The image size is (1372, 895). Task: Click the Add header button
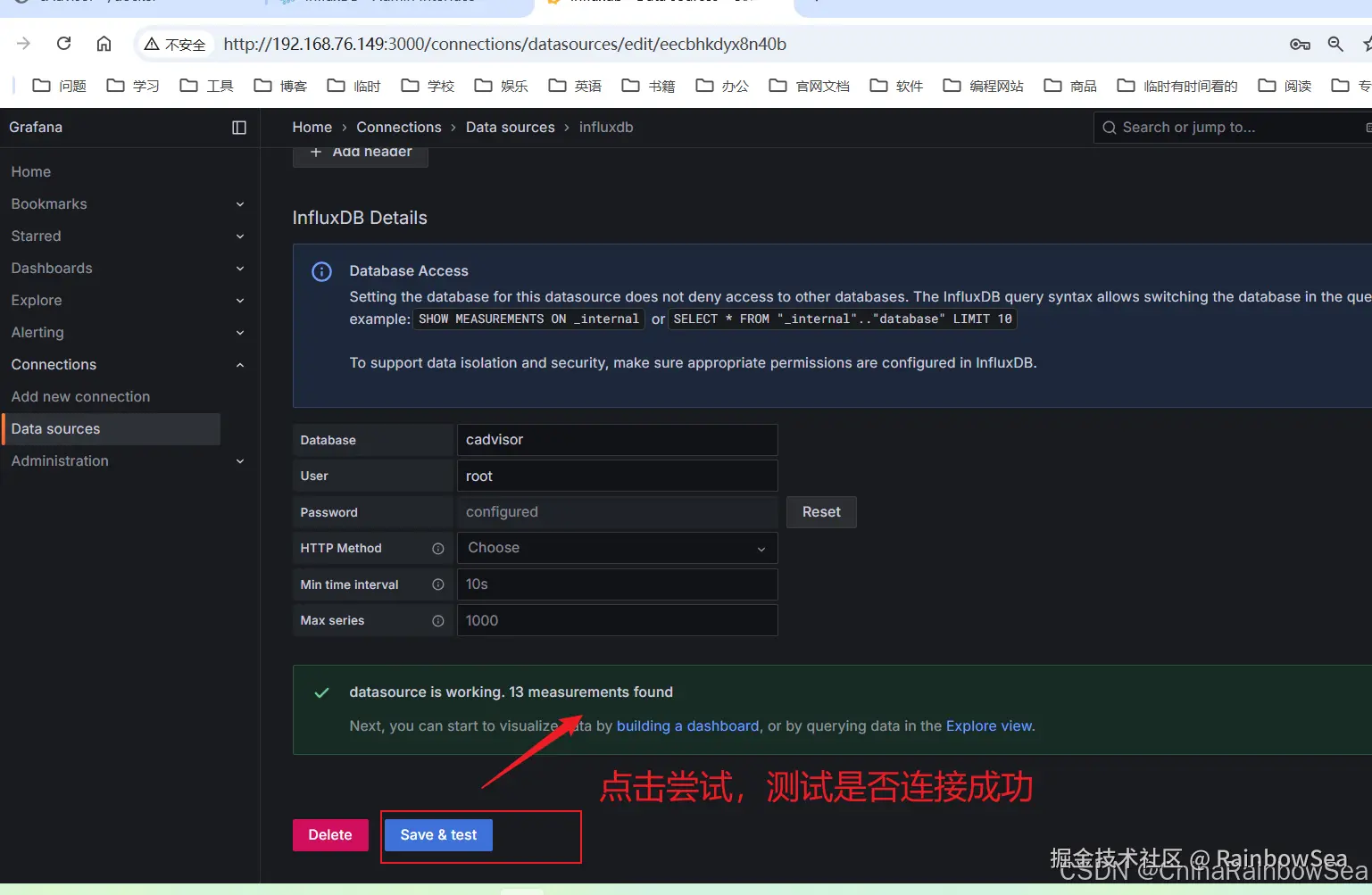[361, 153]
